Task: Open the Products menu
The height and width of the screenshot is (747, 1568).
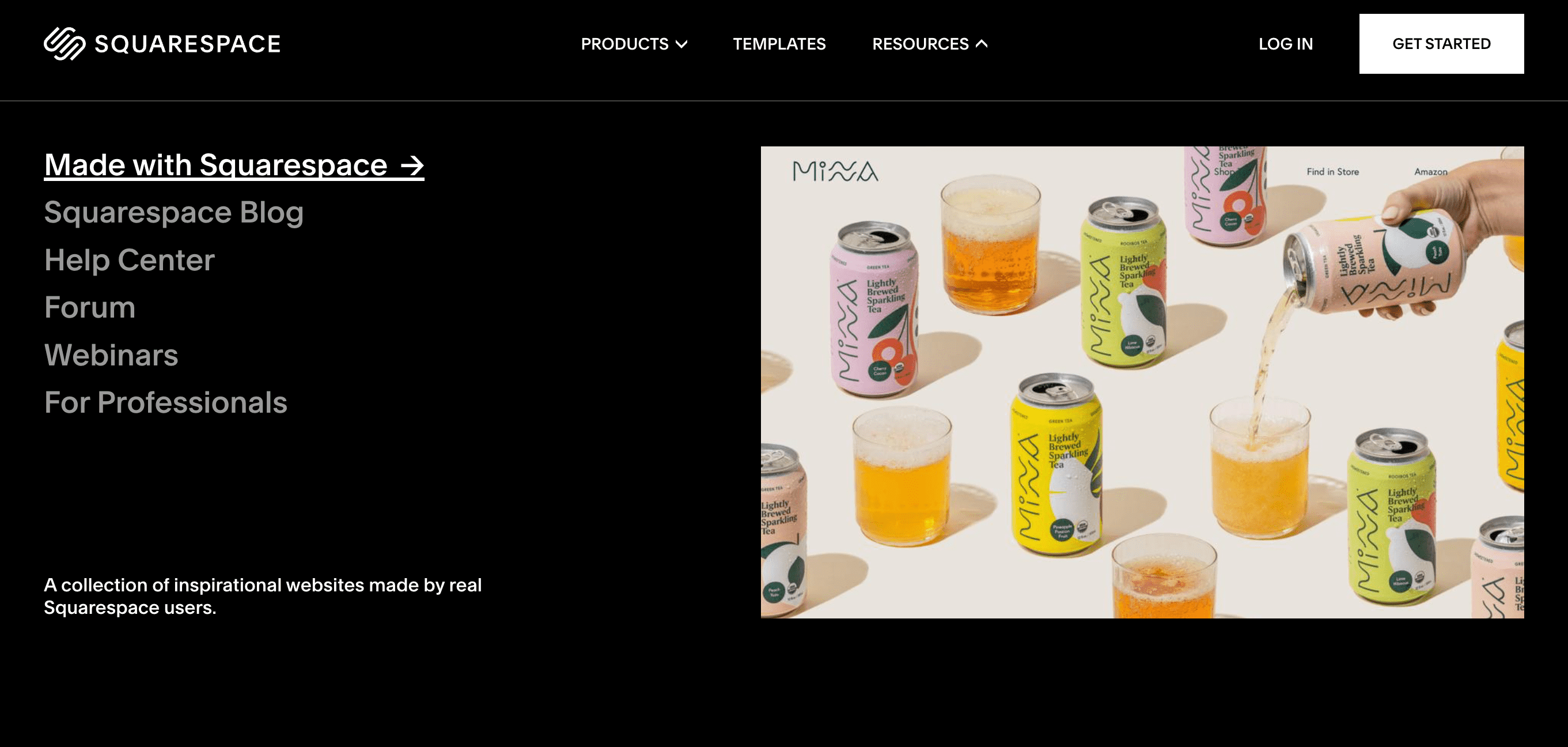Action: tap(634, 44)
